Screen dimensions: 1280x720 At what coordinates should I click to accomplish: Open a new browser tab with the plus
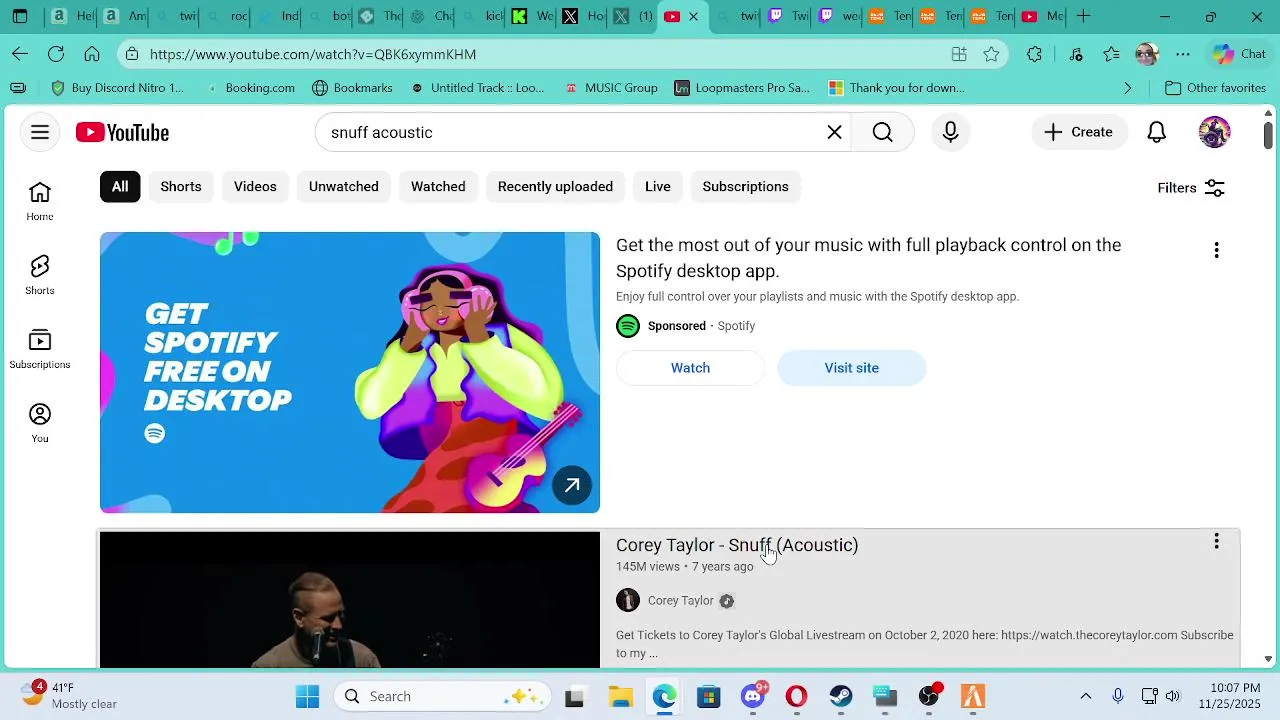pos(1083,16)
